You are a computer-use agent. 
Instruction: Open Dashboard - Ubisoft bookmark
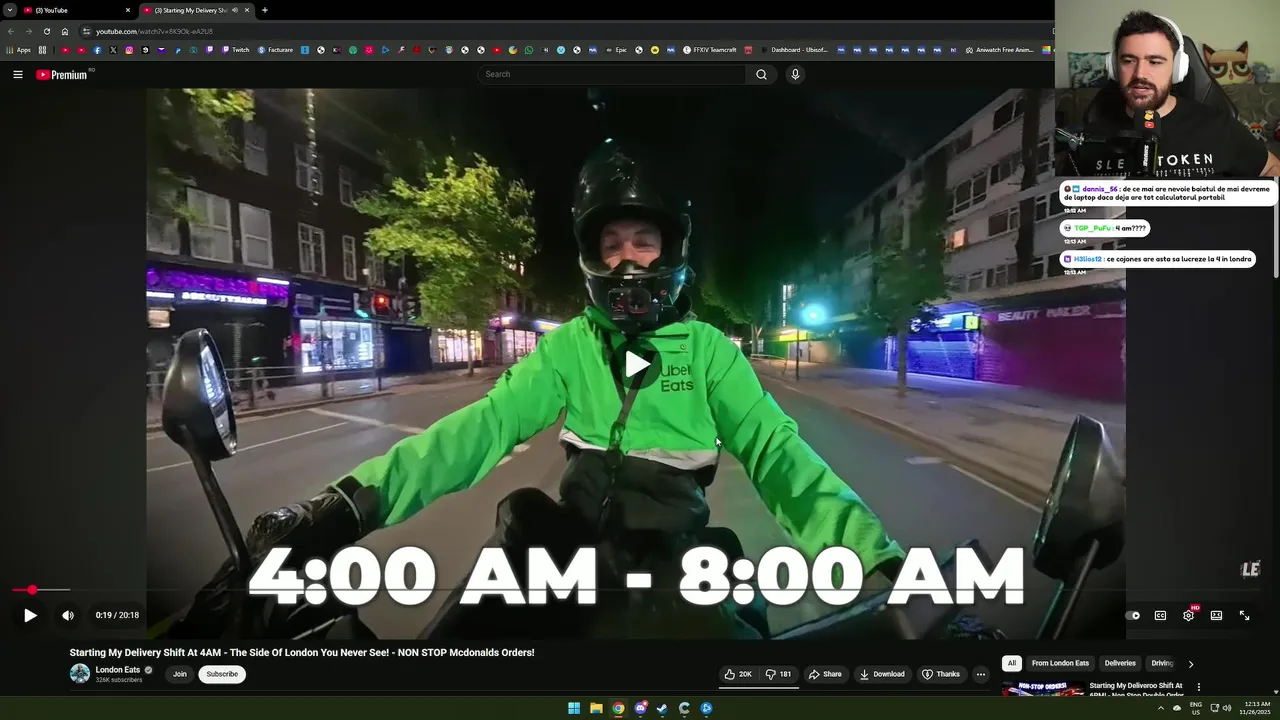[x=793, y=50]
